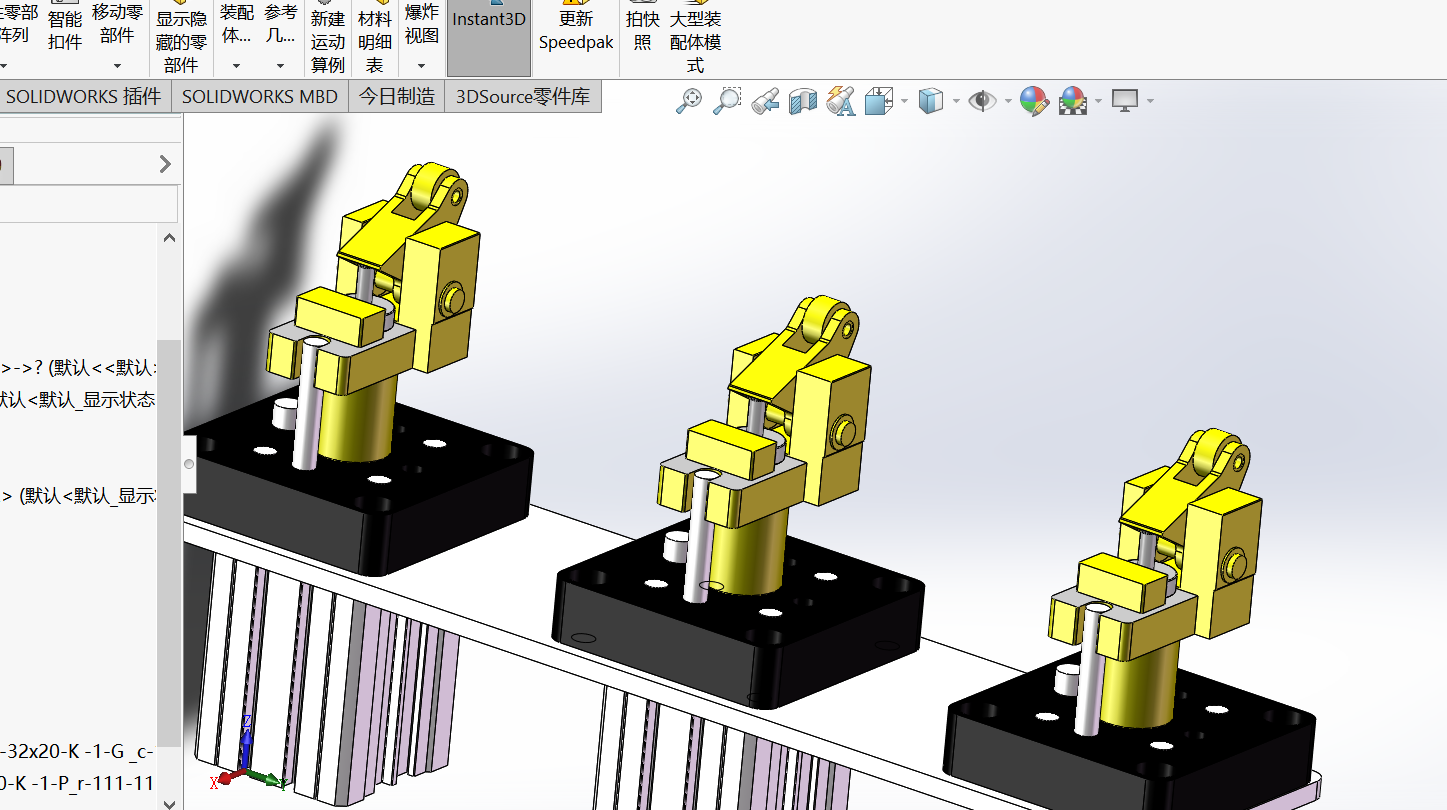
Task: Click the feature tree panel right chevron
Action: click(x=166, y=164)
